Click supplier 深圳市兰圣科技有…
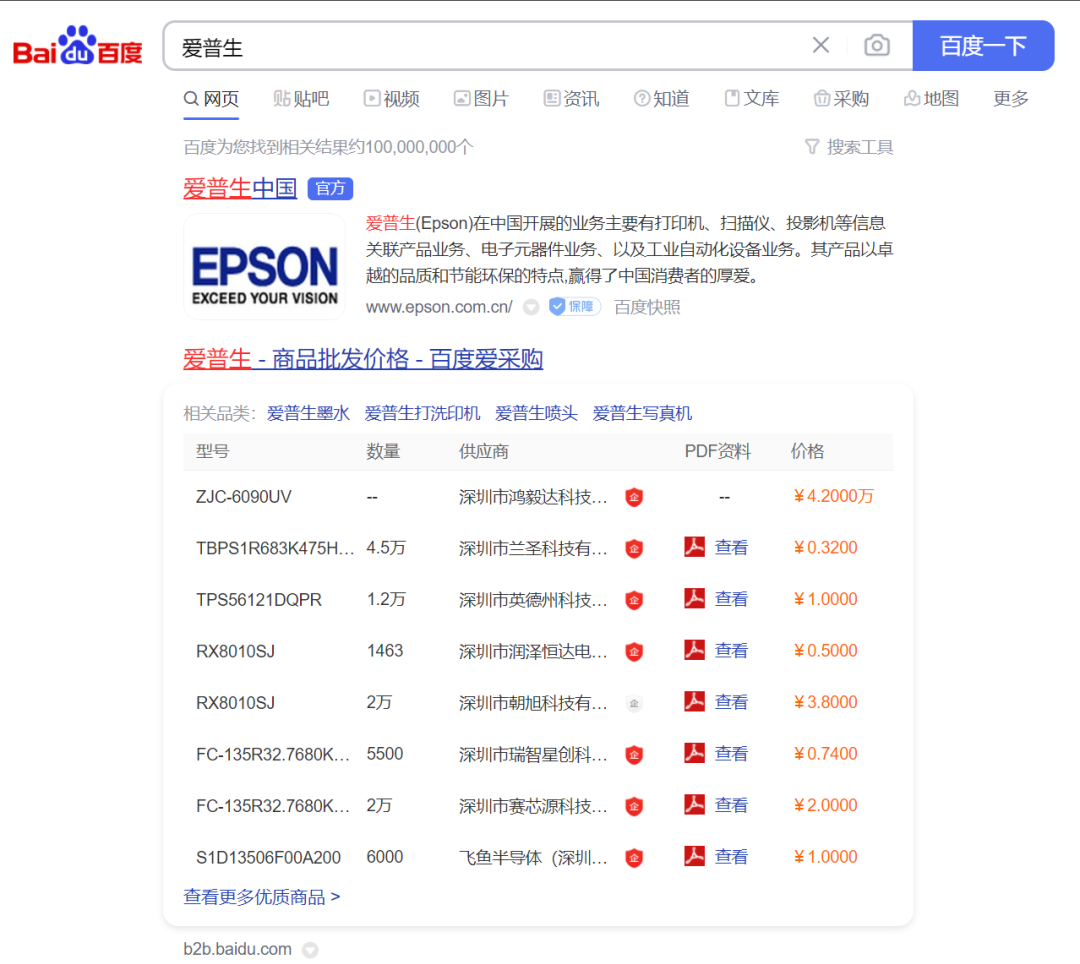Screen dimensions: 1080x964 (533, 548)
